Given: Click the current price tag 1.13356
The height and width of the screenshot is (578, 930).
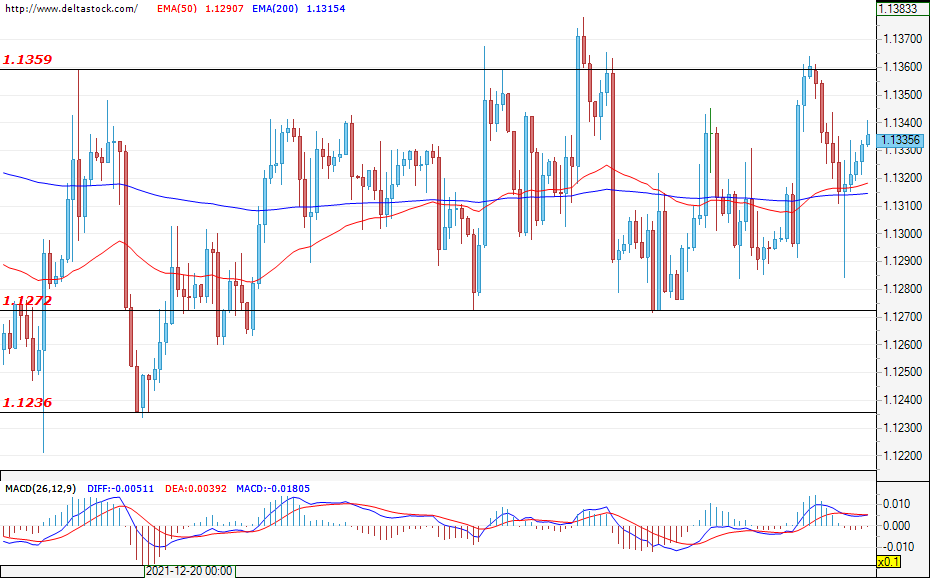Looking at the screenshot, I should coord(901,140).
